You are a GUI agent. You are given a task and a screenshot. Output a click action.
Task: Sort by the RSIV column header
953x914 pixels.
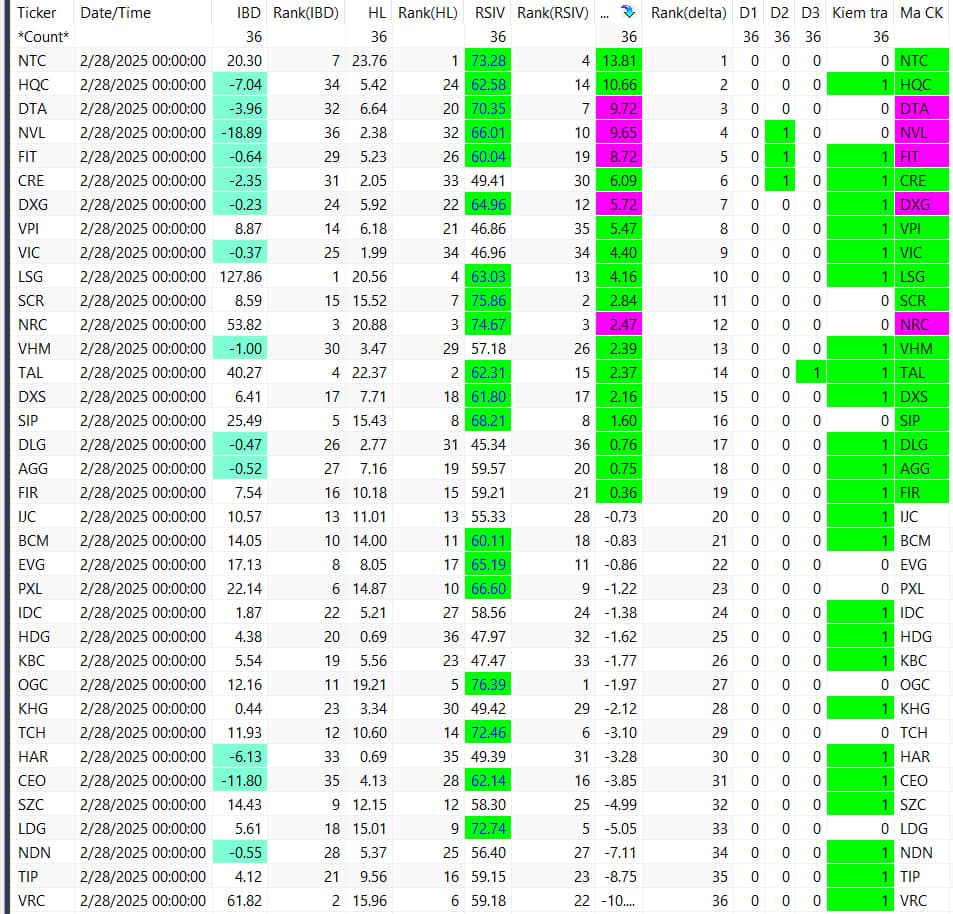[x=490, y=12]
